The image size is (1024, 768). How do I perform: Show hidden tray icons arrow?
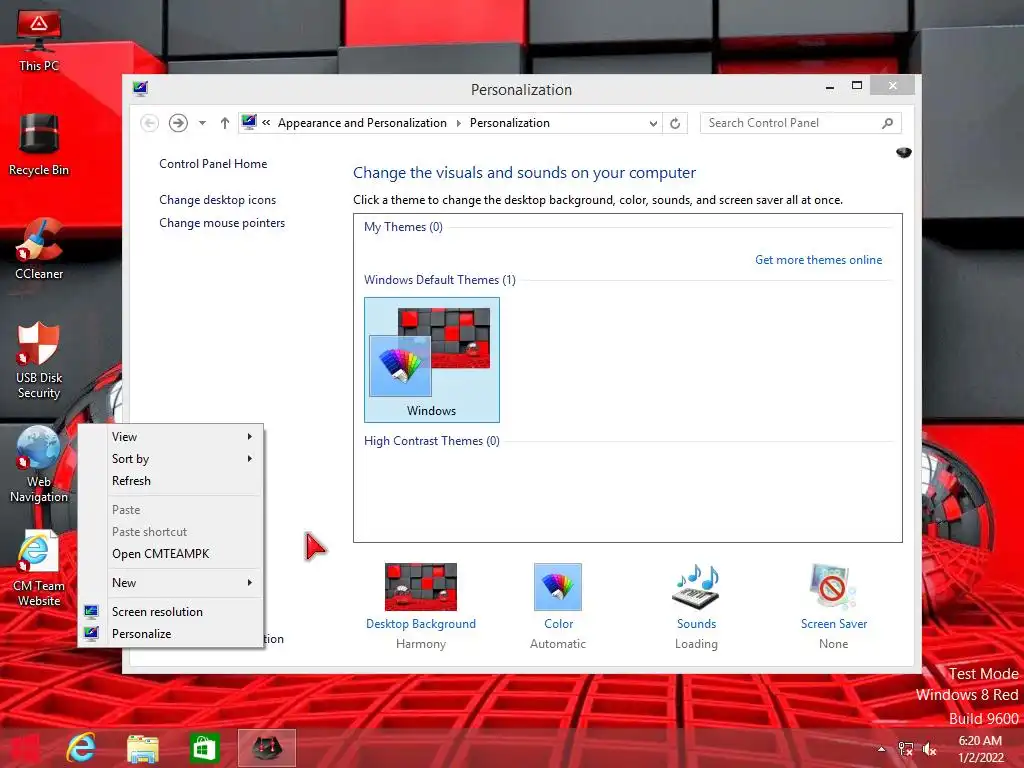(x=882, y=749)
